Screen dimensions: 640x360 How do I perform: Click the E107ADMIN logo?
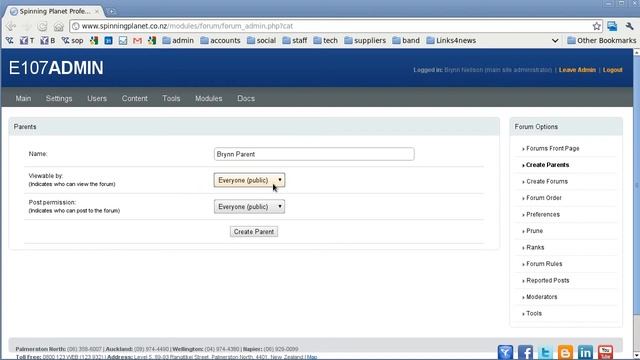click(x=56, y=68)
